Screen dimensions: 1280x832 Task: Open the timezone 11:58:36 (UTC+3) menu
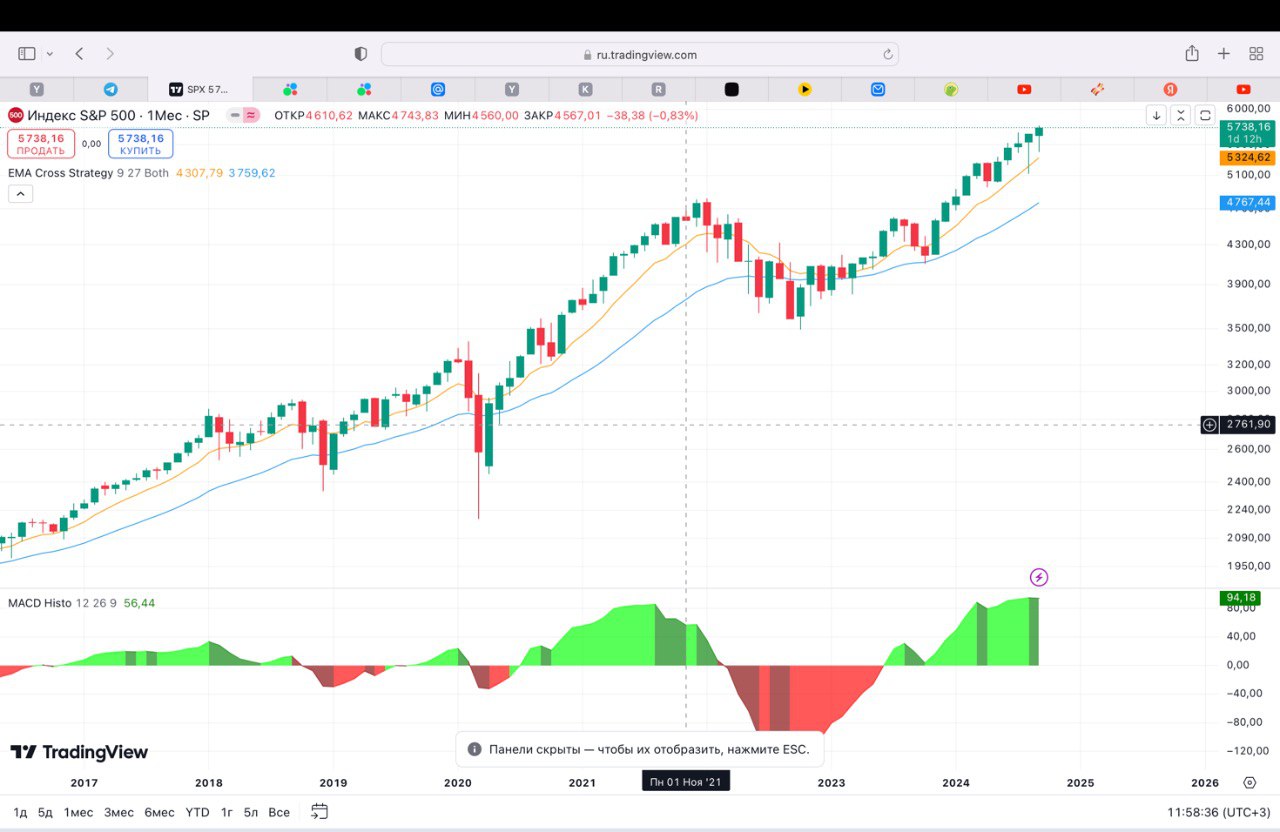pyautogui.click(x=1219, y=812)
